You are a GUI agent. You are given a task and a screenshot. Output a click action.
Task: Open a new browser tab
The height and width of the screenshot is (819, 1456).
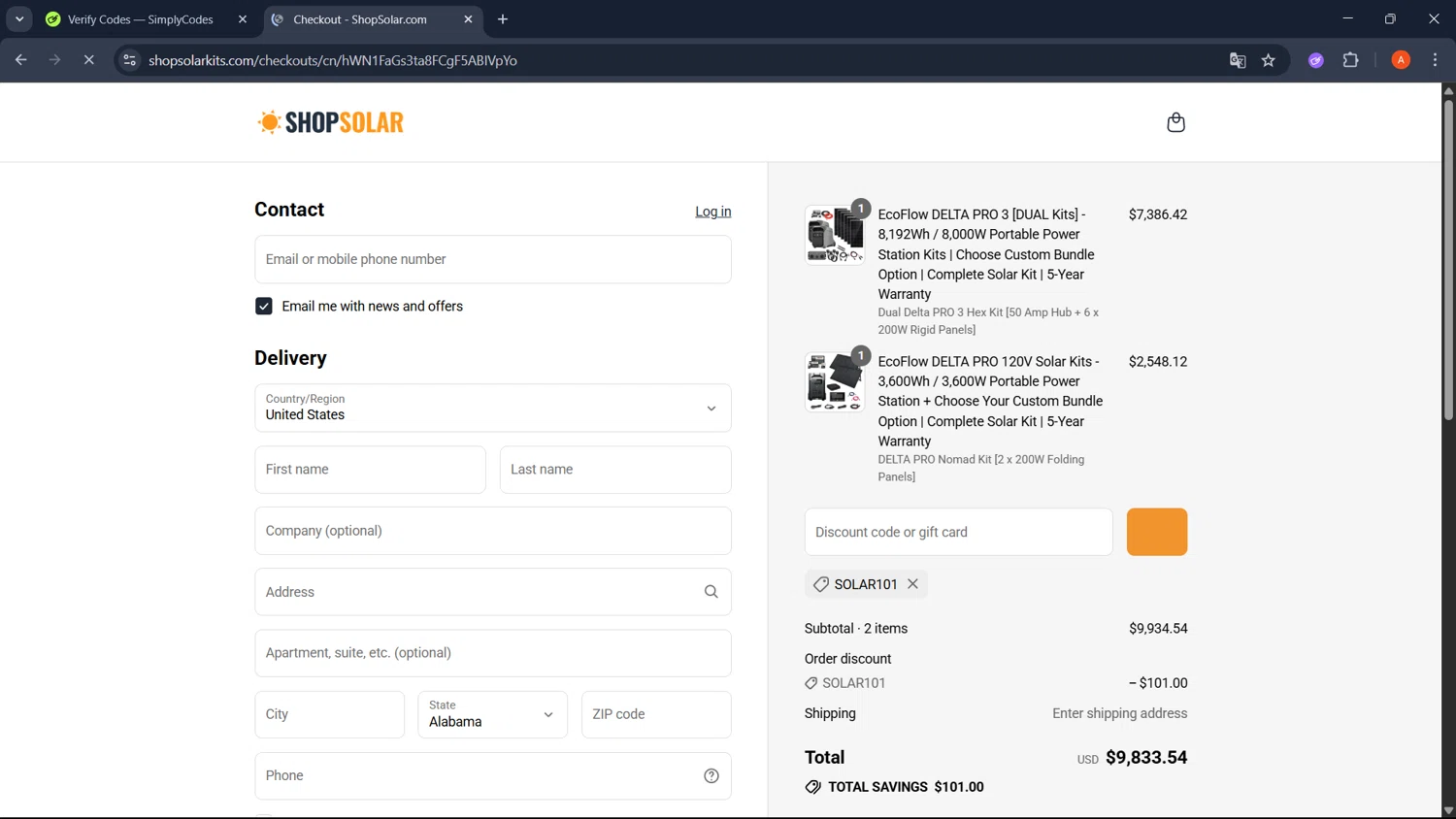coord(502,19)
